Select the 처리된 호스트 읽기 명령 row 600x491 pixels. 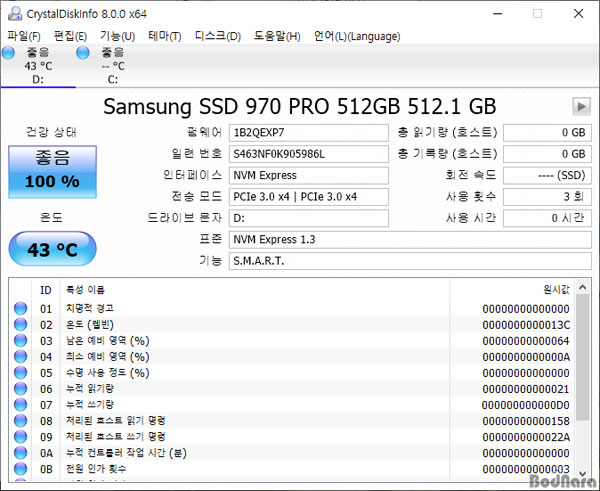292,421
